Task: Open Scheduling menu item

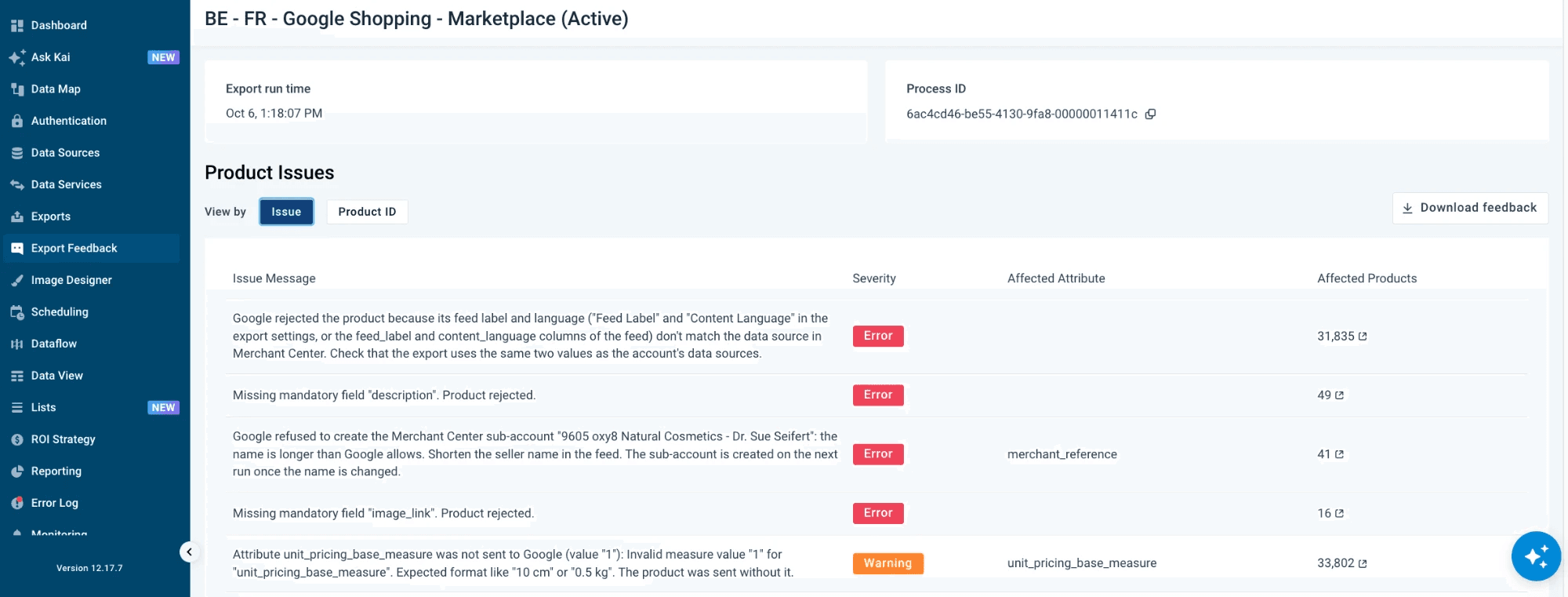Action: pyautogui.click(x=91, y=312)
